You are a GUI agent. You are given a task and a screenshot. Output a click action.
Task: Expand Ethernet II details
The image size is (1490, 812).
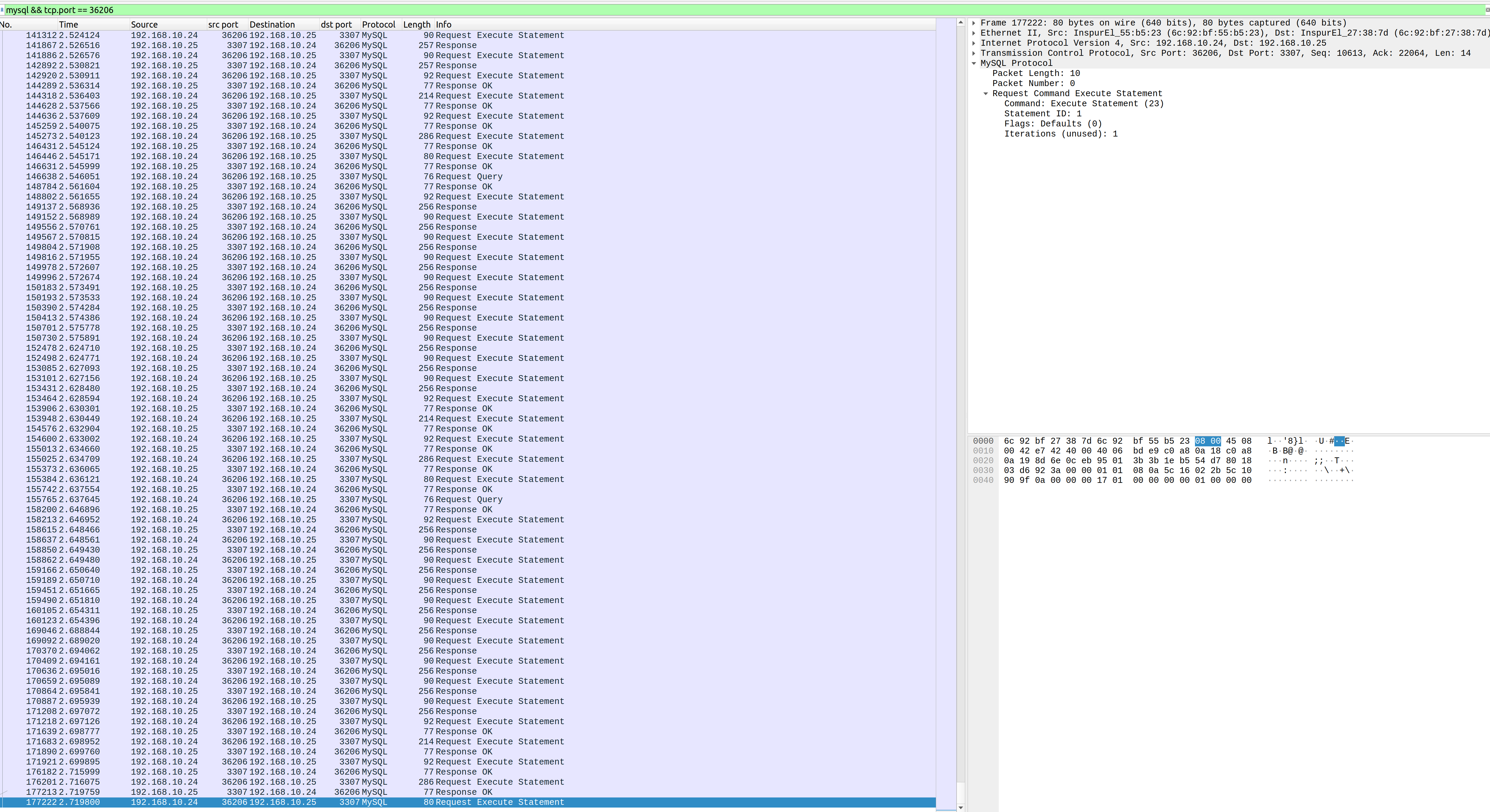coord(974,33)
